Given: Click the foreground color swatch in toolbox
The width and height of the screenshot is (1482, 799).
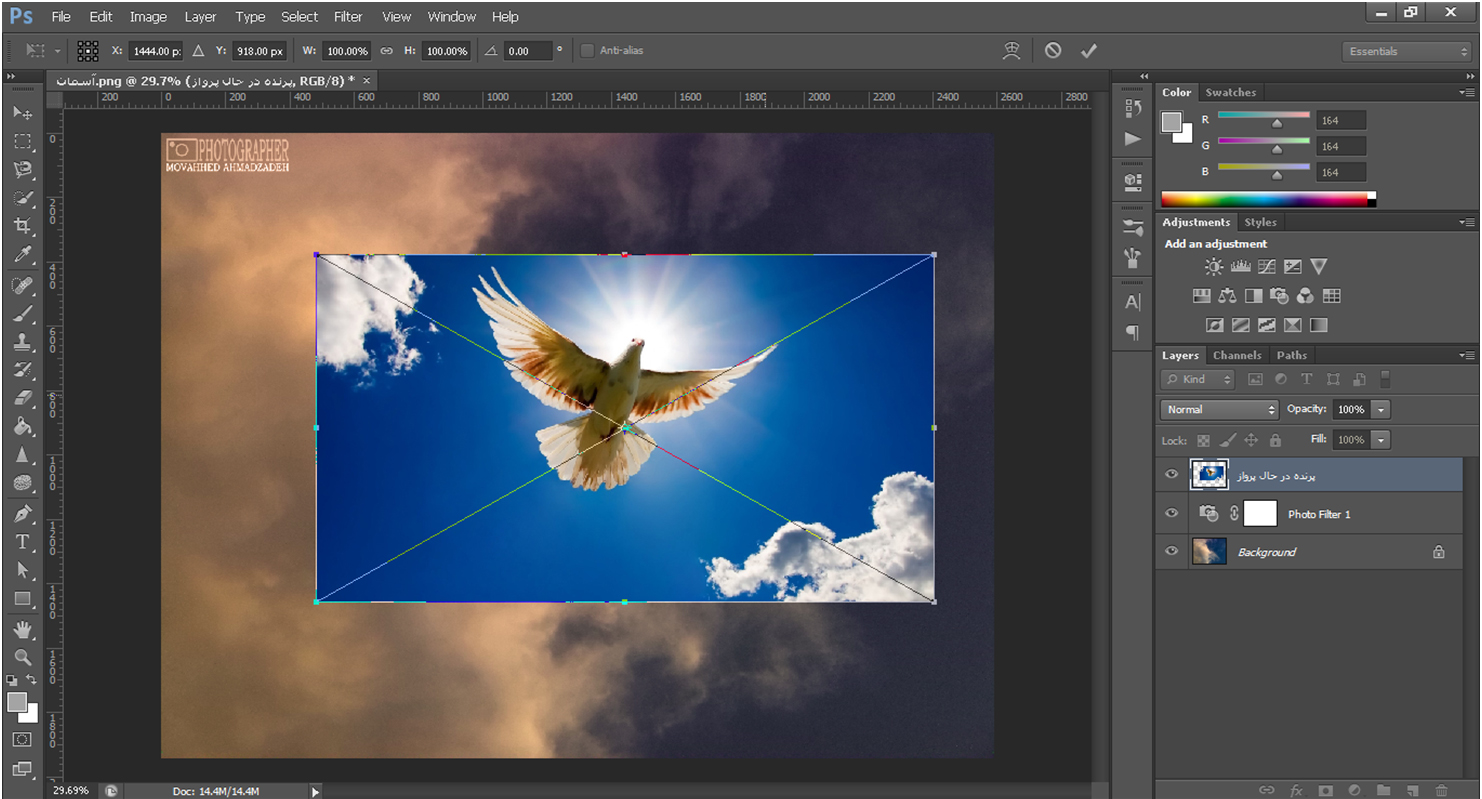Looking at the screenshot, I should (x=17, y=702).
